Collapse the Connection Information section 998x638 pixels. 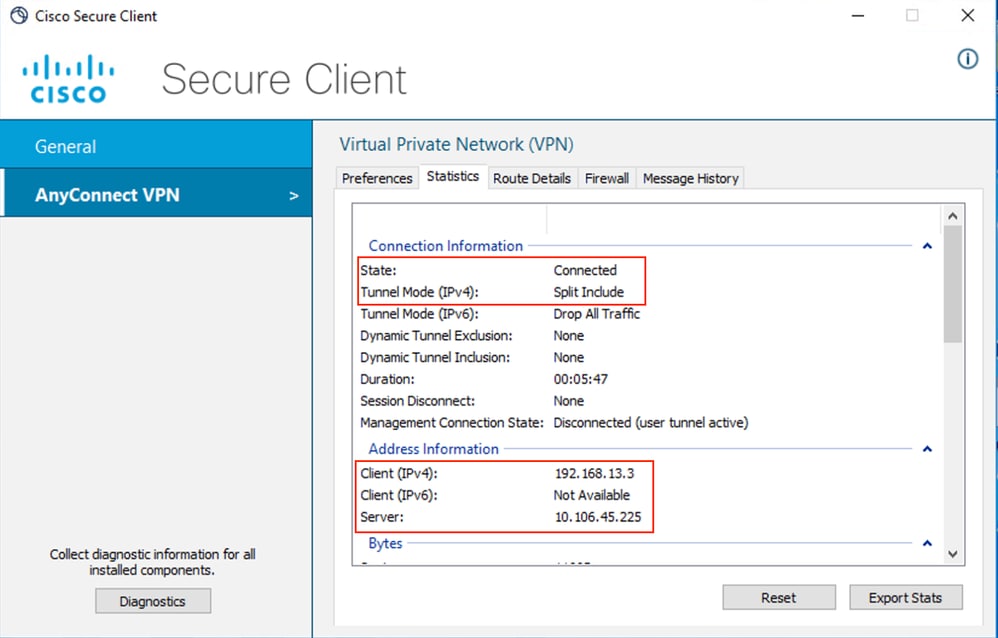tap(927, 246)
